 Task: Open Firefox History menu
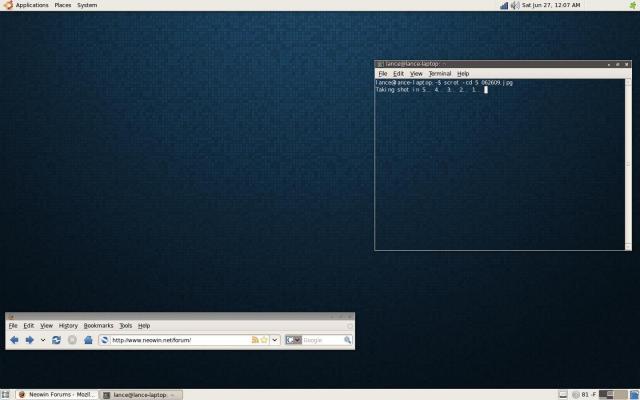68,326
